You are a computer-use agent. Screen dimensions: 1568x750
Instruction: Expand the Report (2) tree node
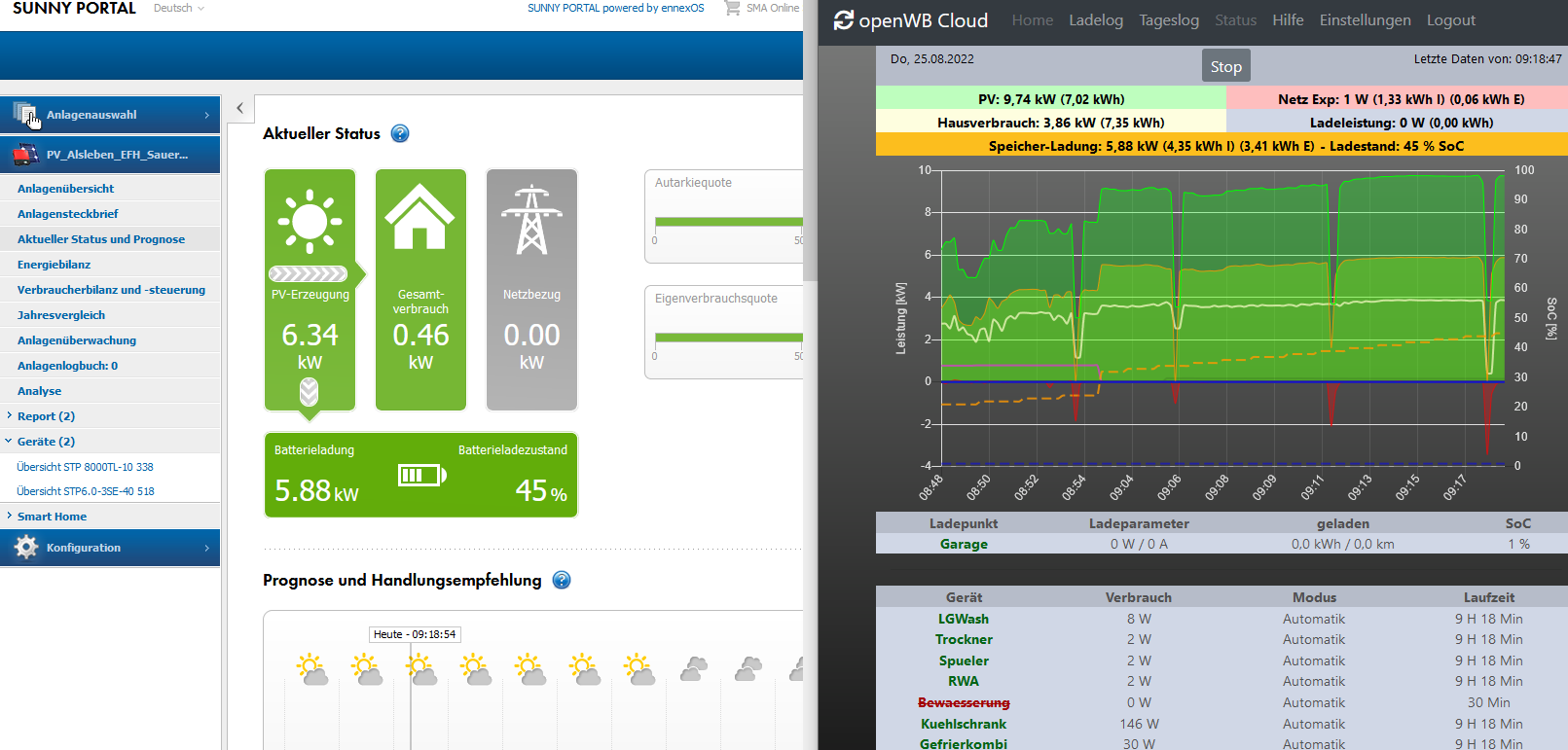coord(10,415)
